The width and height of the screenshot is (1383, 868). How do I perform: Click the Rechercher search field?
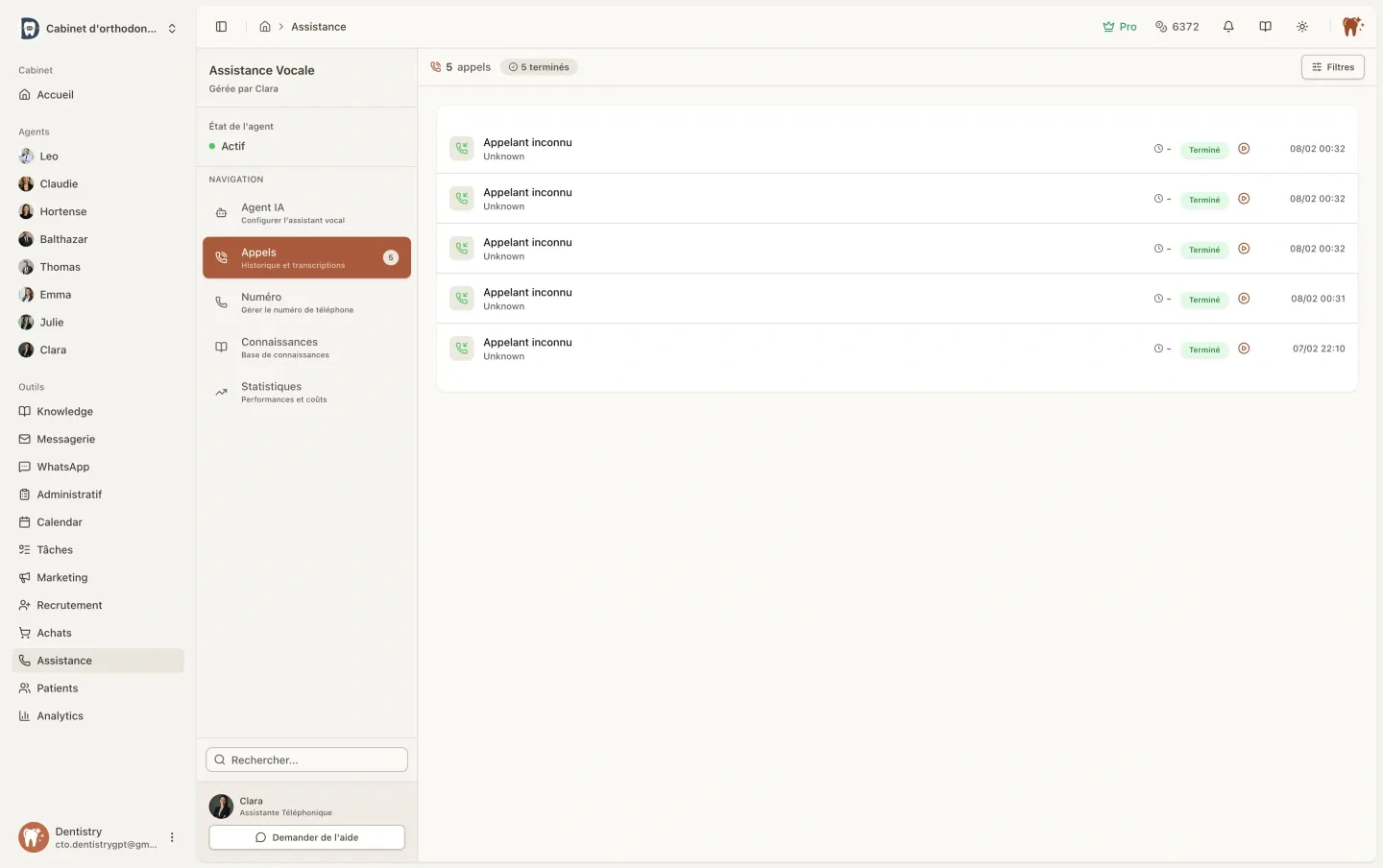pyautogui.click(x=306, y=759)
